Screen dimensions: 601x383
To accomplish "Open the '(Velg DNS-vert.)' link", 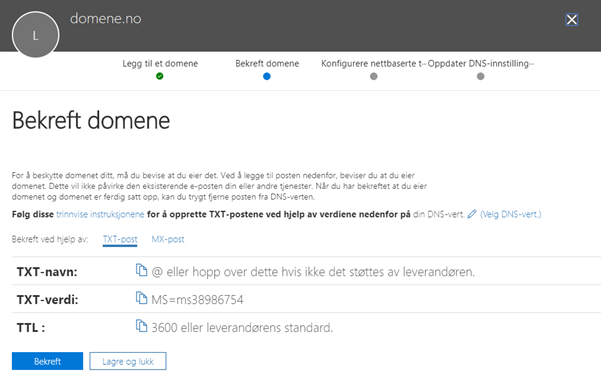I will pyautogui.click(x=511, y=214).
